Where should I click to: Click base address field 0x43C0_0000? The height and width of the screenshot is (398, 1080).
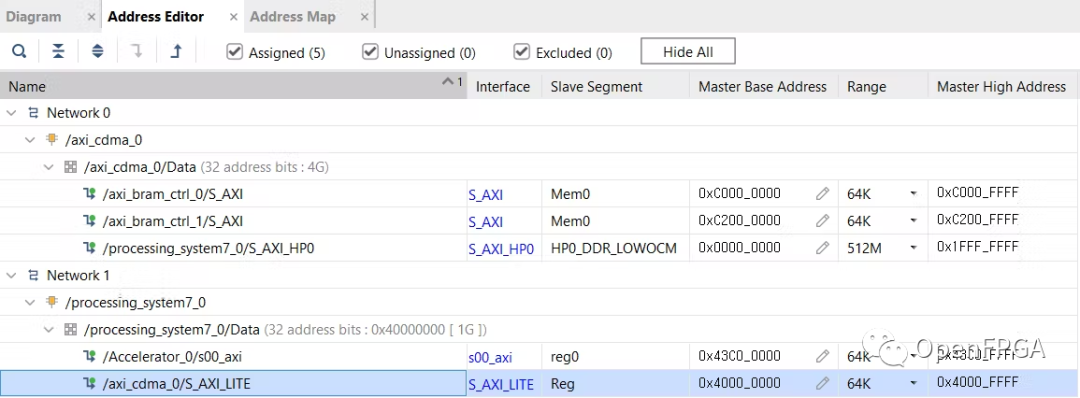740,356
